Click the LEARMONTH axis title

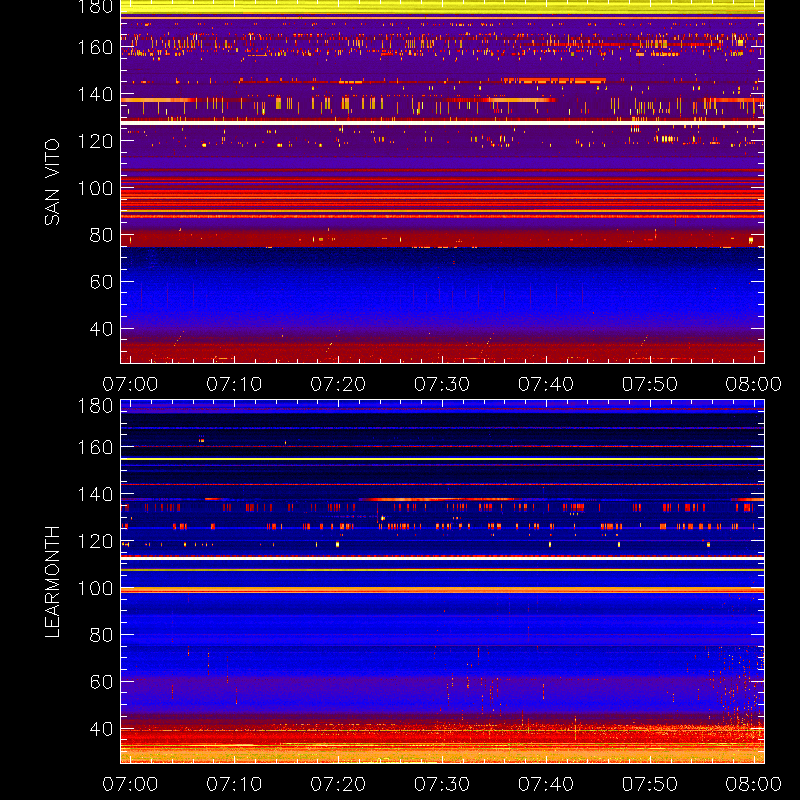(x=52, y=582)
